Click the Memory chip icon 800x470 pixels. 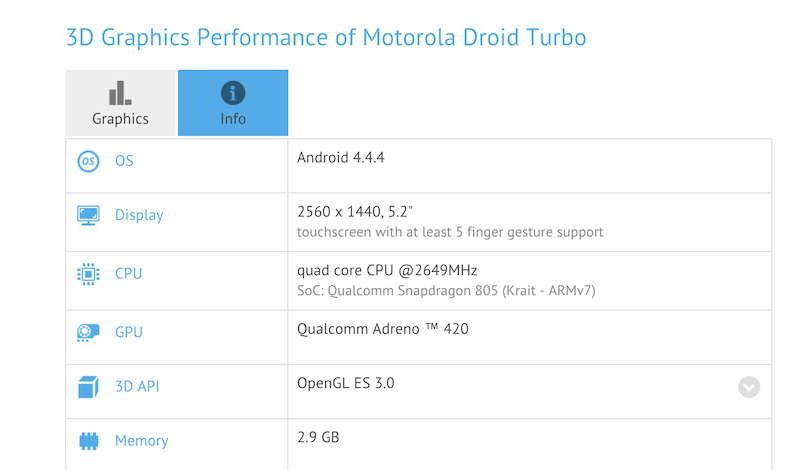point(88,440)
